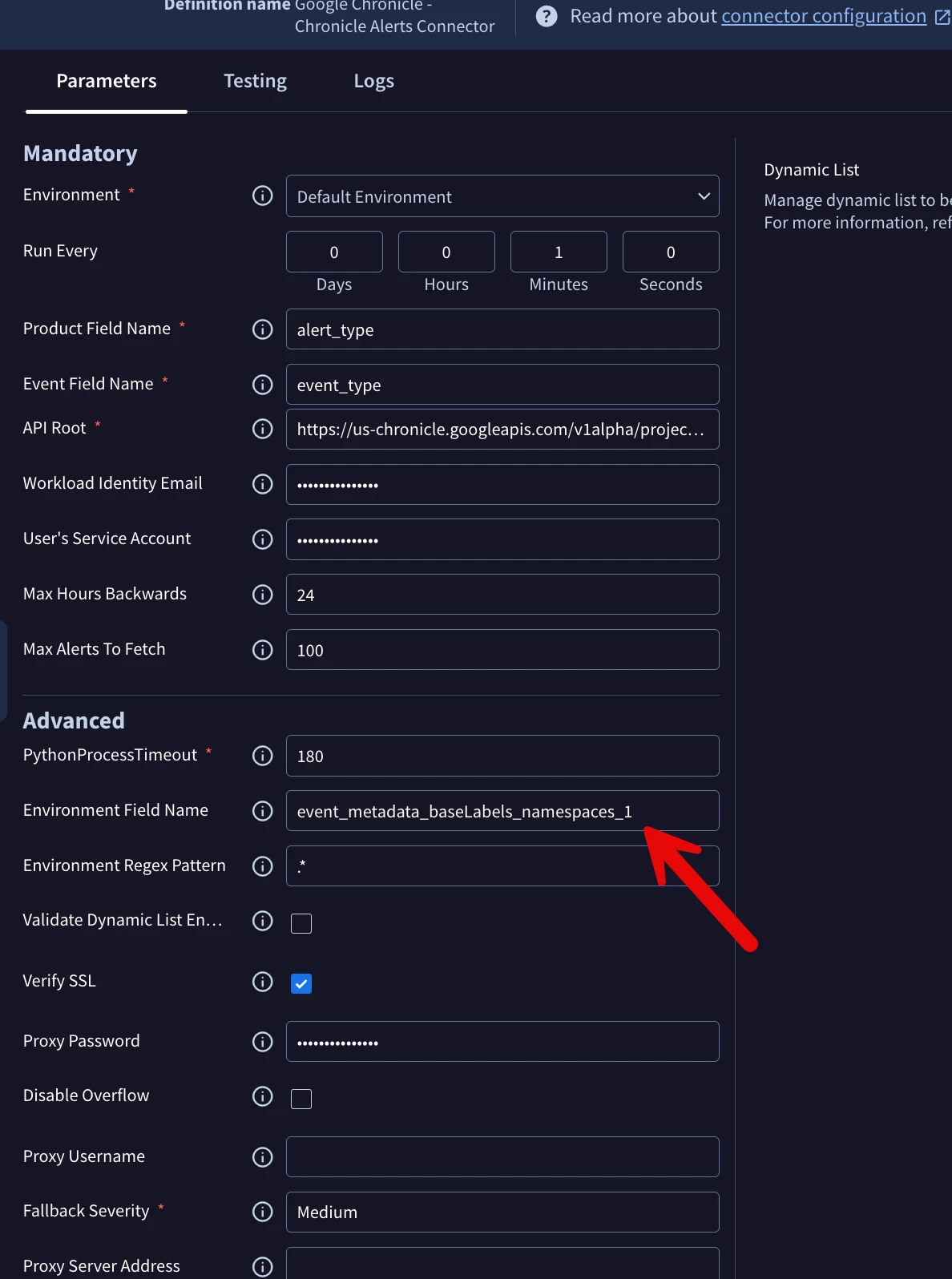
Task: Click info icon for Verify SSL
Action: 263,982
